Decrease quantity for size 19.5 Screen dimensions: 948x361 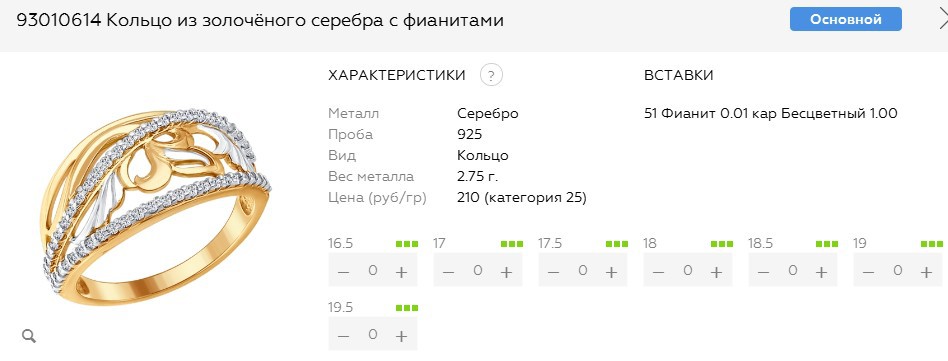[343, 336]
